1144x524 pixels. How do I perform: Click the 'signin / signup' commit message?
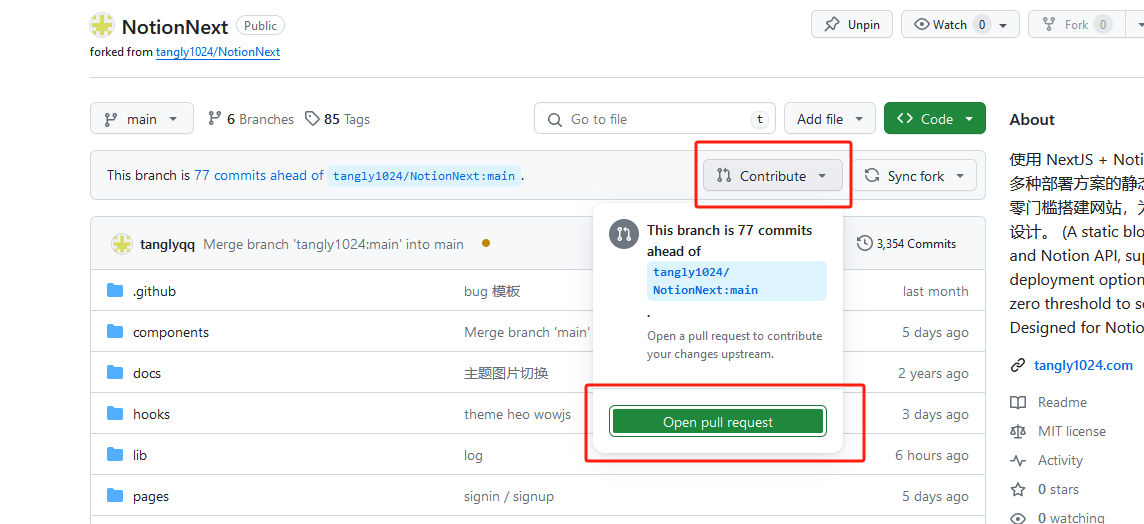(509, 496)
